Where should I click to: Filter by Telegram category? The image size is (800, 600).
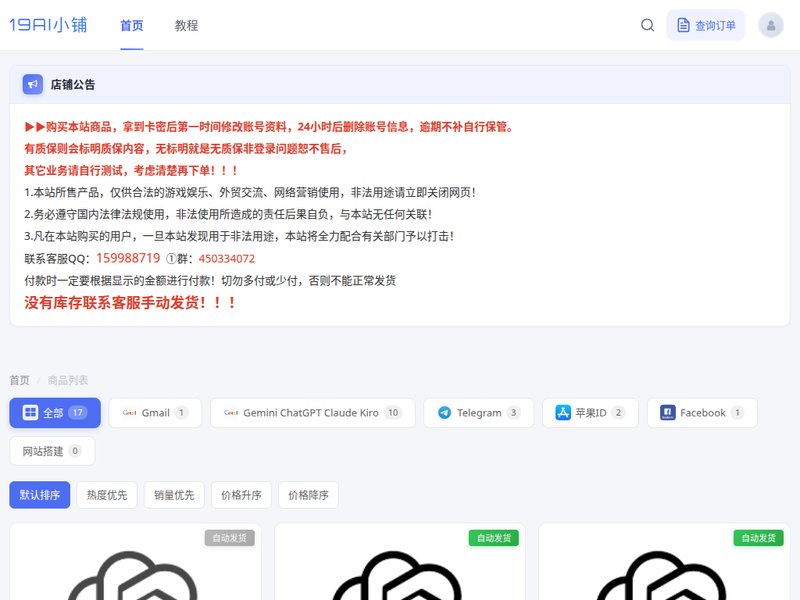[x=479, y=413]
